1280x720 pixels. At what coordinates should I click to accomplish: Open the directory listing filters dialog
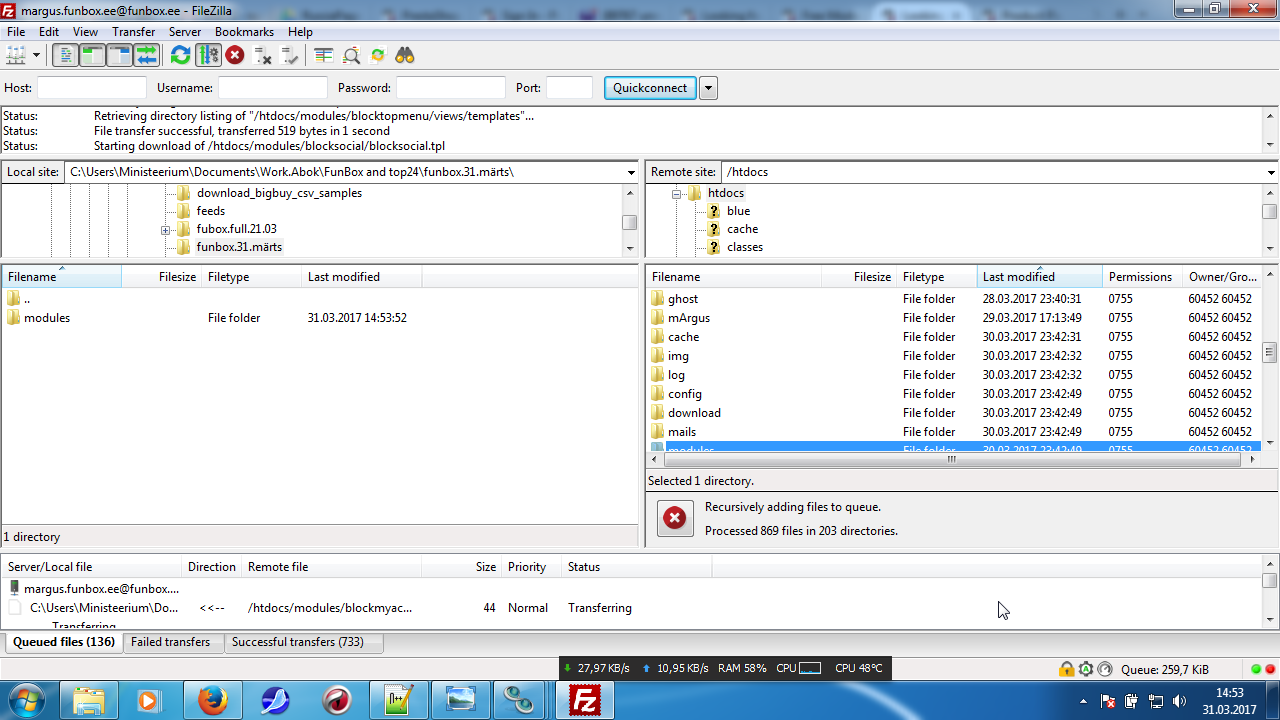pyautogui.click(x=323, y=55)
